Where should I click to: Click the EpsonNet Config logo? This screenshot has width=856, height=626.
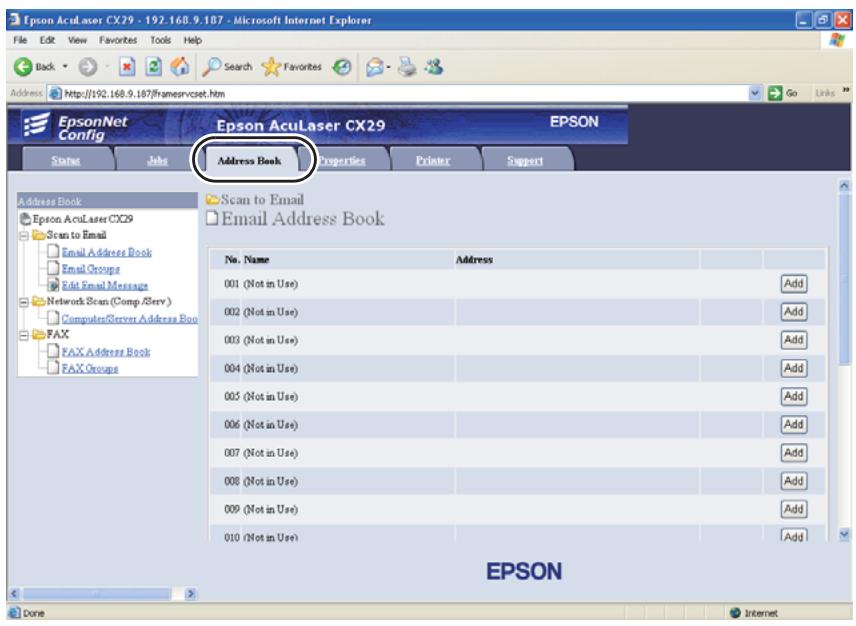pyautogui.click(x=76, y=127)
